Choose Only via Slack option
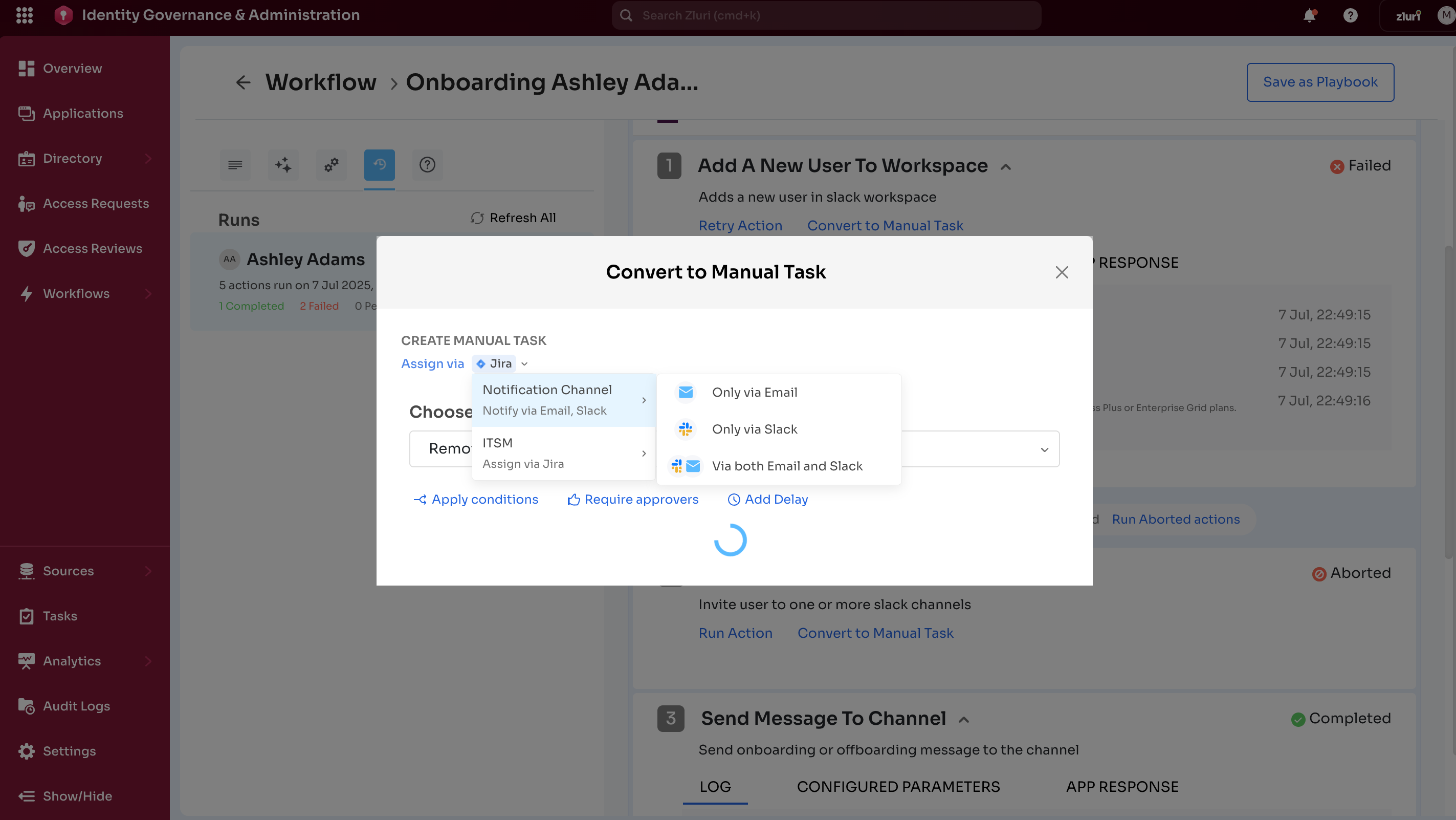 (x=754, y=429)
